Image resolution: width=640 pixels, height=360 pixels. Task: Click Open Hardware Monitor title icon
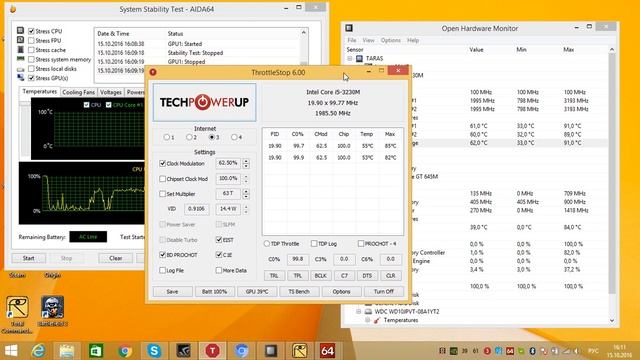(349, 28)
